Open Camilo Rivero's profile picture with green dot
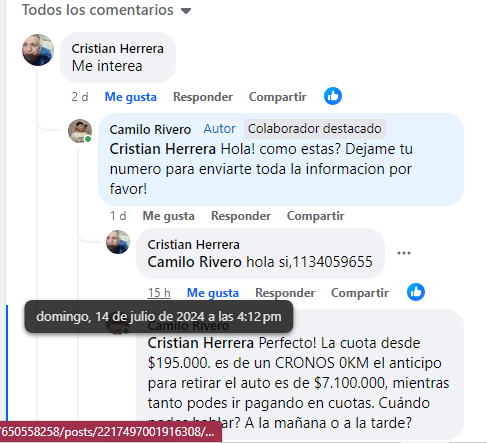Screen dimensions: 487x443 point(80,131)
